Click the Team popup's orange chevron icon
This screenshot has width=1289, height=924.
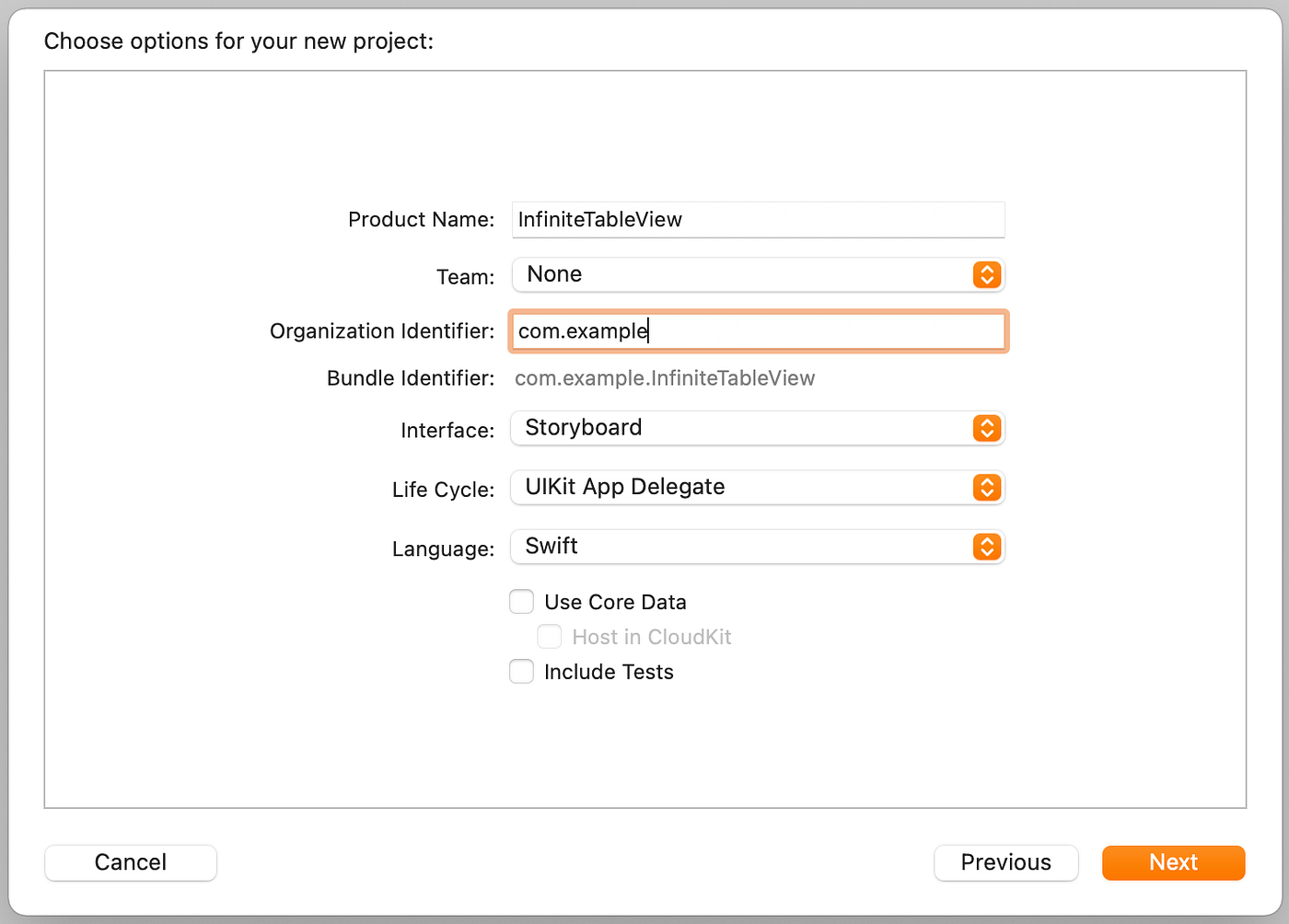pos(986,274)
